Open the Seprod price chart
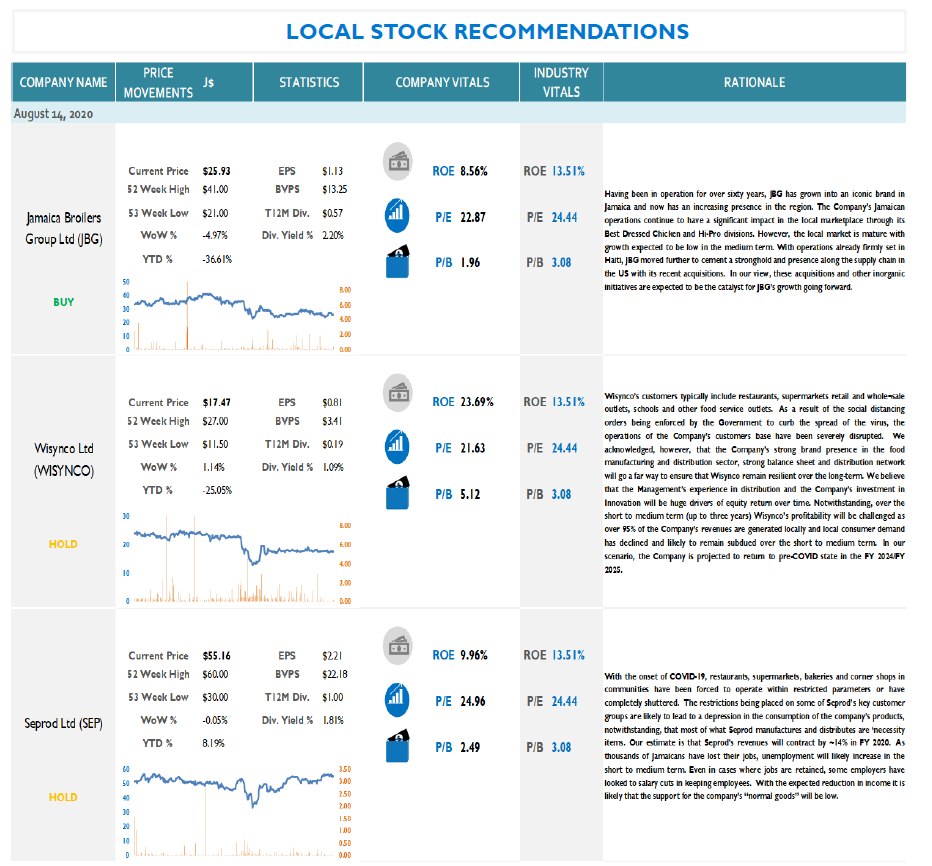The image size is (932, 866). click(x=237, y=811)
